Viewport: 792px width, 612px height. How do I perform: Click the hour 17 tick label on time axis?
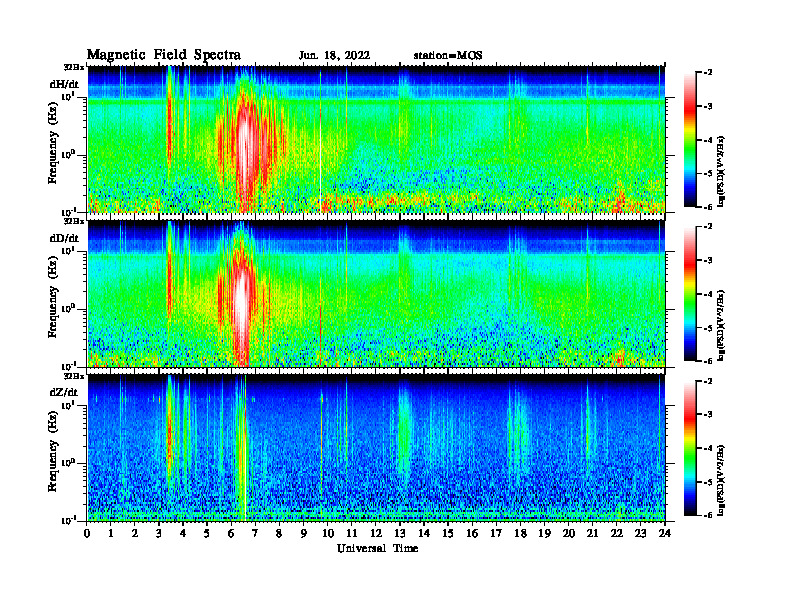tap(496, 534)
